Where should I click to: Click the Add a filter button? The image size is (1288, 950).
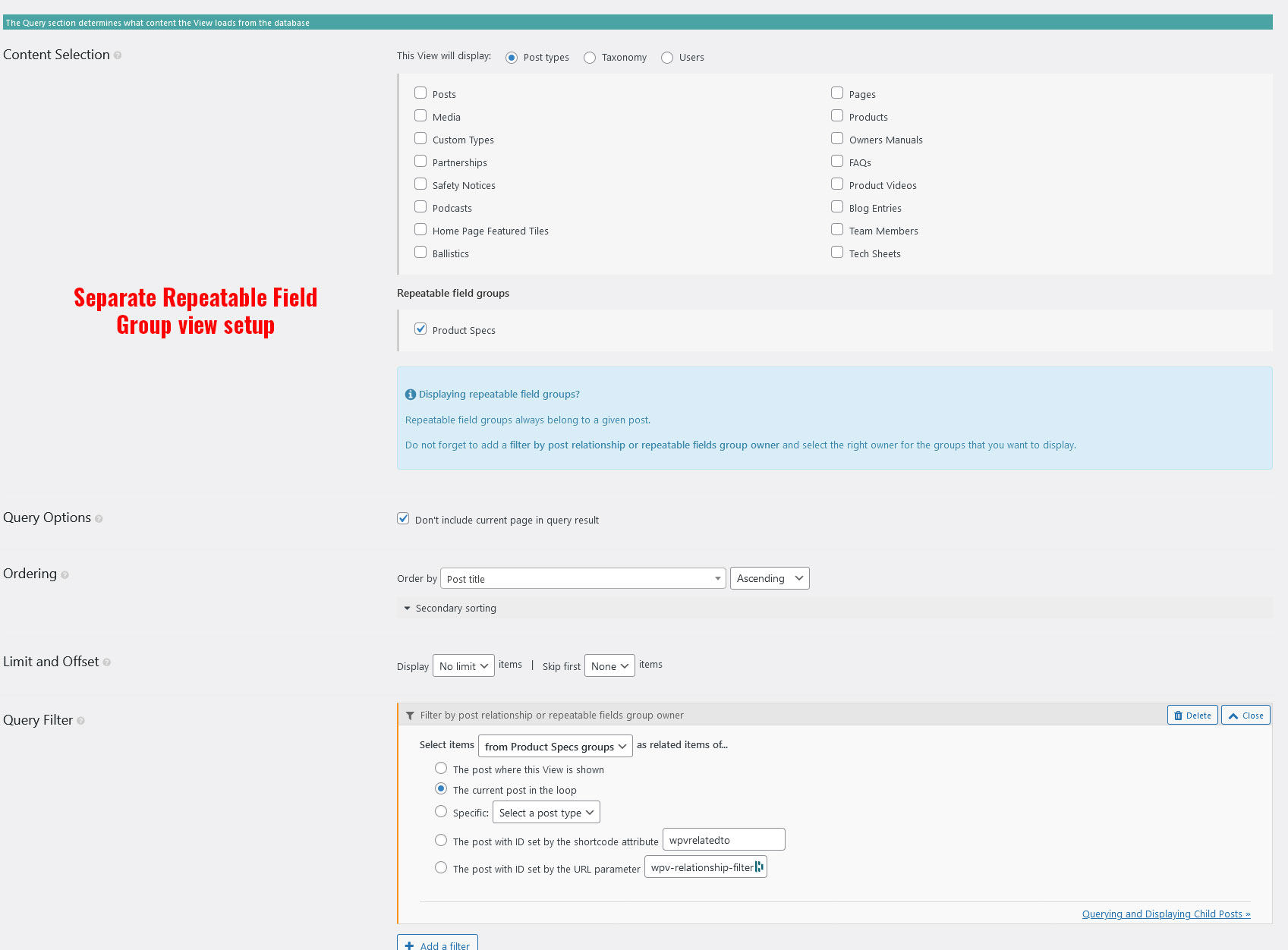point(437,945)
